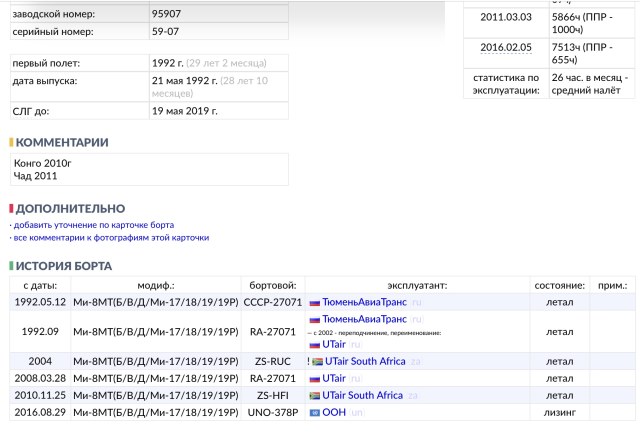Click the South African flag in the 2010.11.25 row
The height and width of the screenshot is (434, 640).
click(314, 395)
